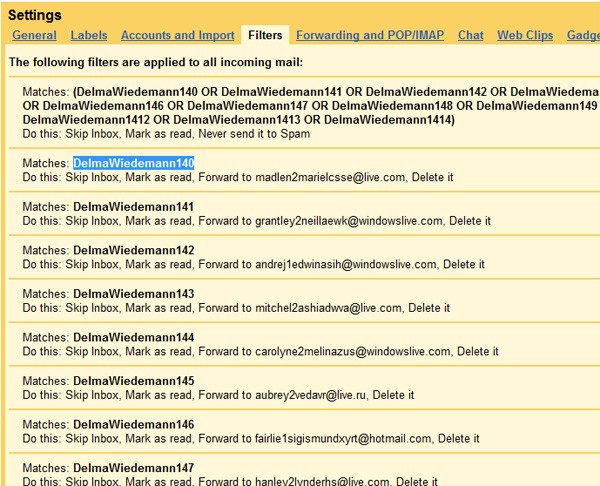Open the partially visible Gadgets tab
Image resolution: width=600 pixels, height=486 pixels.
[x=583, y=35]
